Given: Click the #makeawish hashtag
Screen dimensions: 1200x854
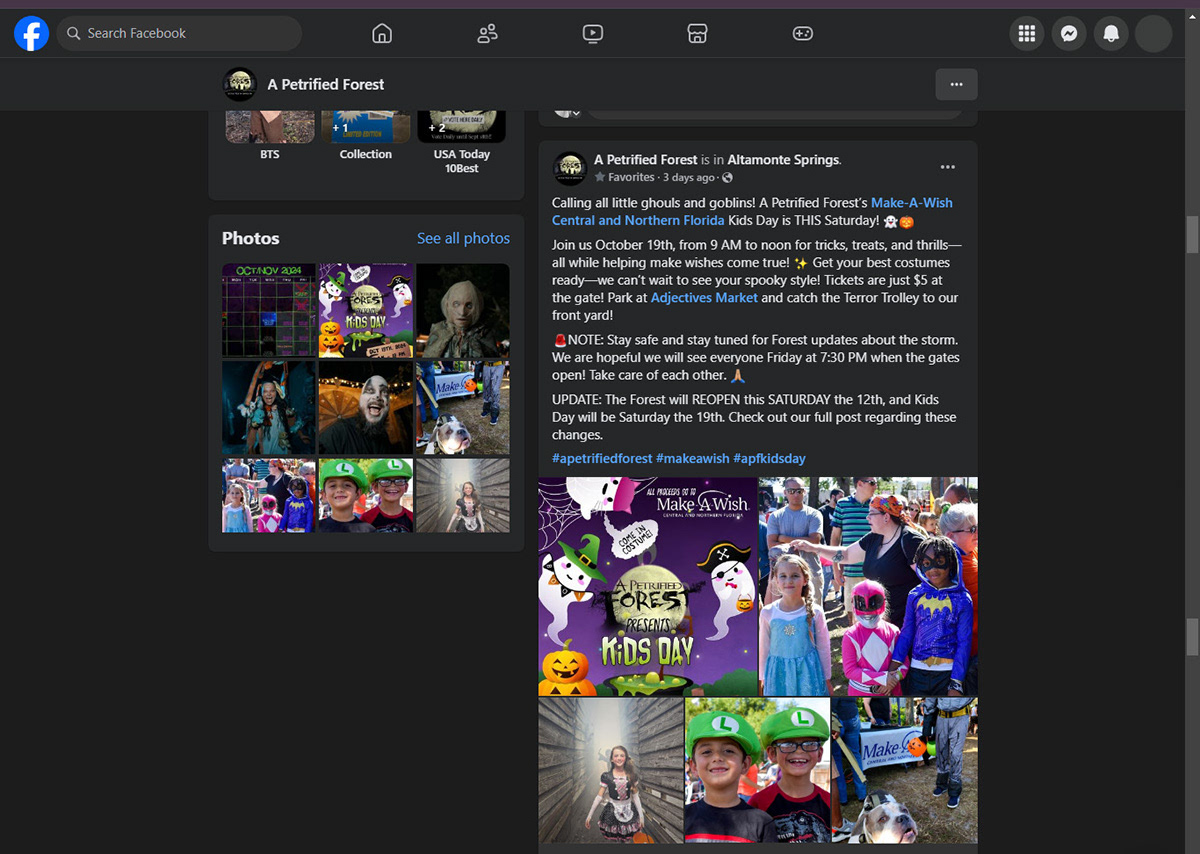Looking at the screenshot, I should [x=693, y=458].
